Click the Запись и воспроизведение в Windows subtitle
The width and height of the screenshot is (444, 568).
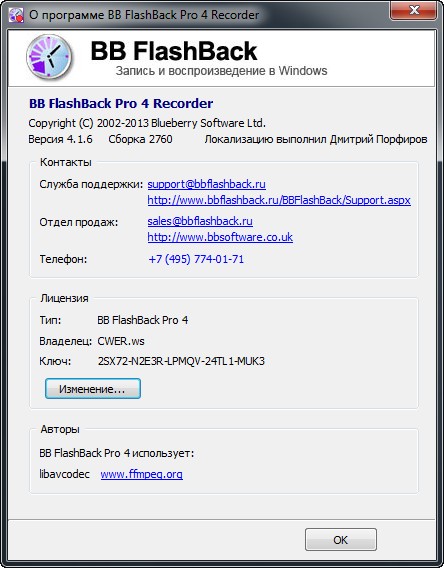tap(222, 71)
